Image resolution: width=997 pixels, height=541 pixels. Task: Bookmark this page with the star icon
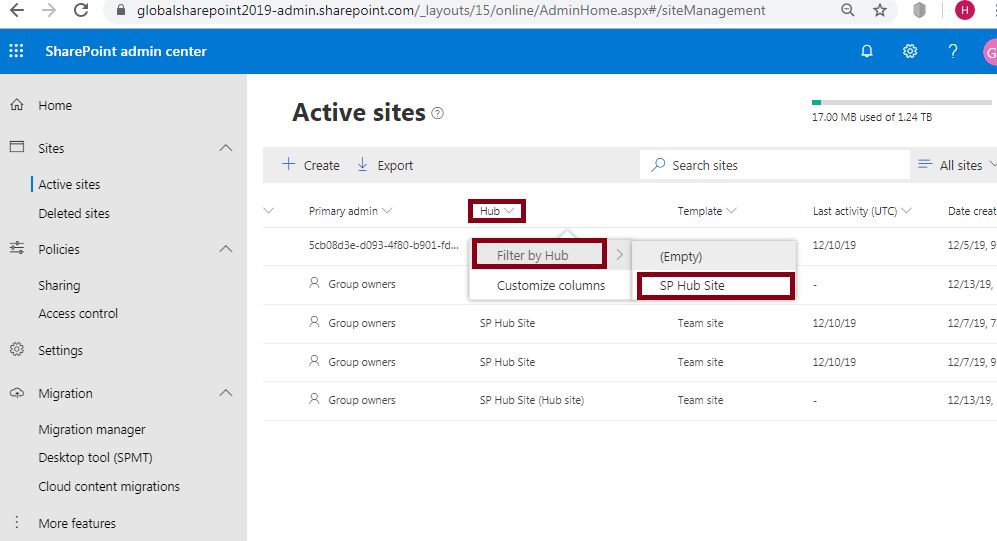click(880, 10)
